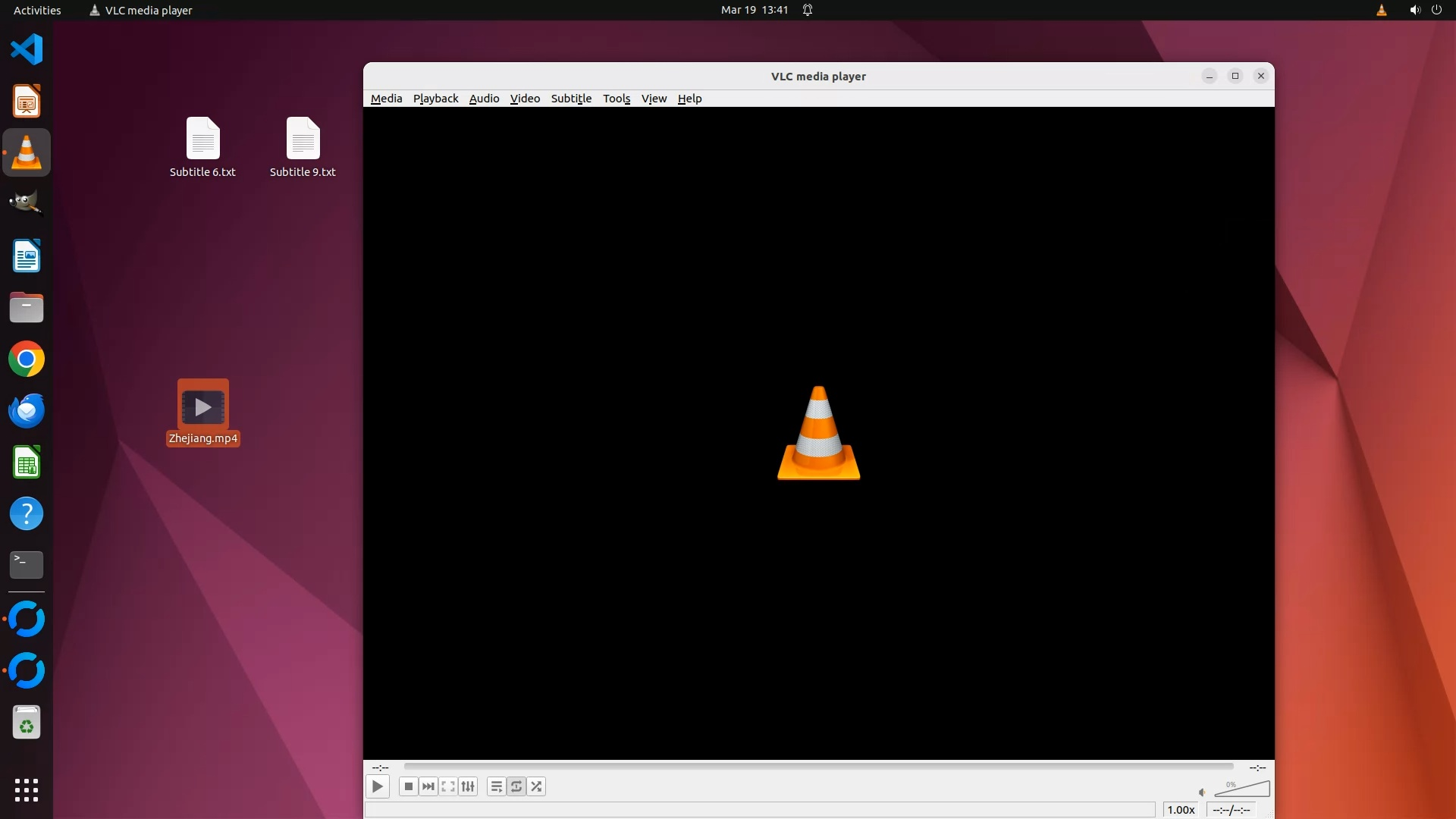Select the Subtitle 6.txt file icon
The width and height of the screenshot is (1456, 819).
(x=202, y=140)
